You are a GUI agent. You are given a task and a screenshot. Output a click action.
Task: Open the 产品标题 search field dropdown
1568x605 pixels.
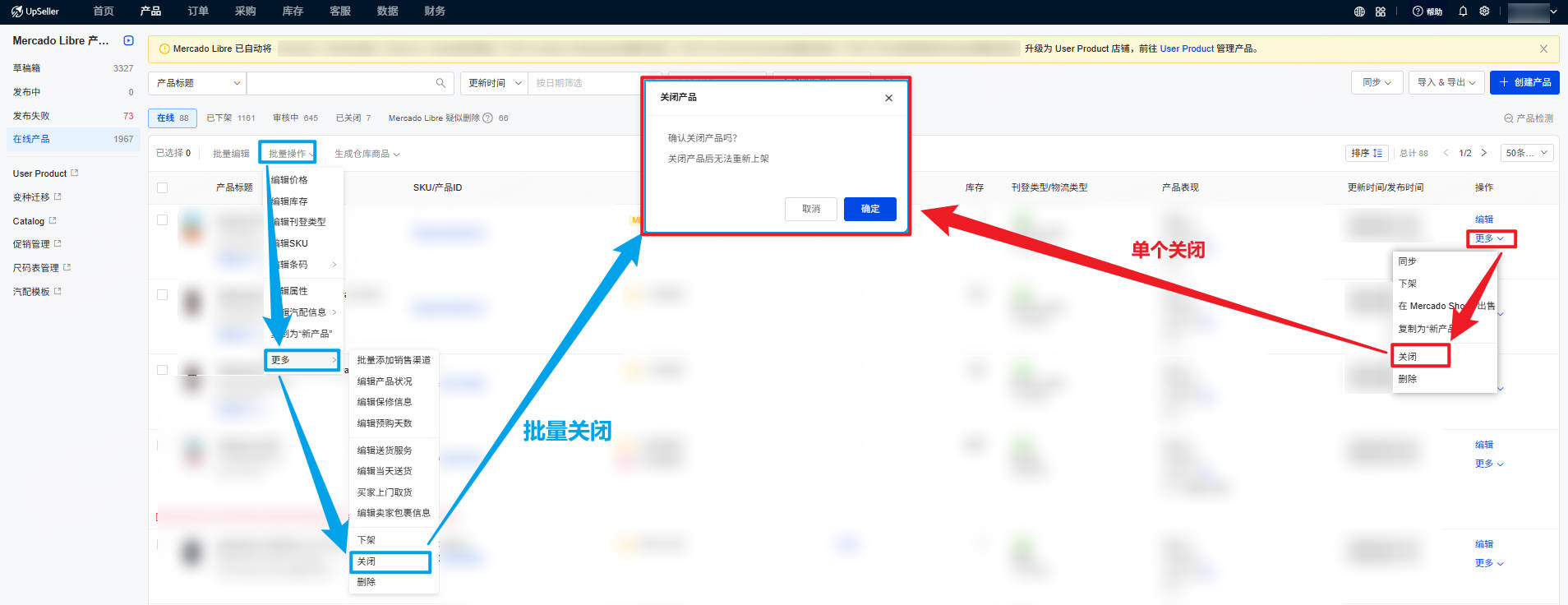tap(197, 83)
